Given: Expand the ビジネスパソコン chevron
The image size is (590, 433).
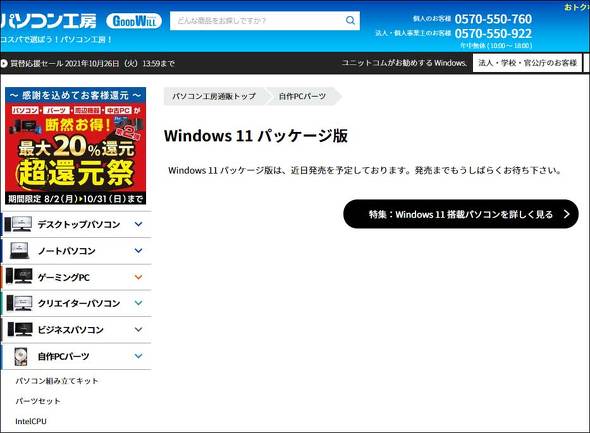Looking at the screenshot, I should coord(138,330).
